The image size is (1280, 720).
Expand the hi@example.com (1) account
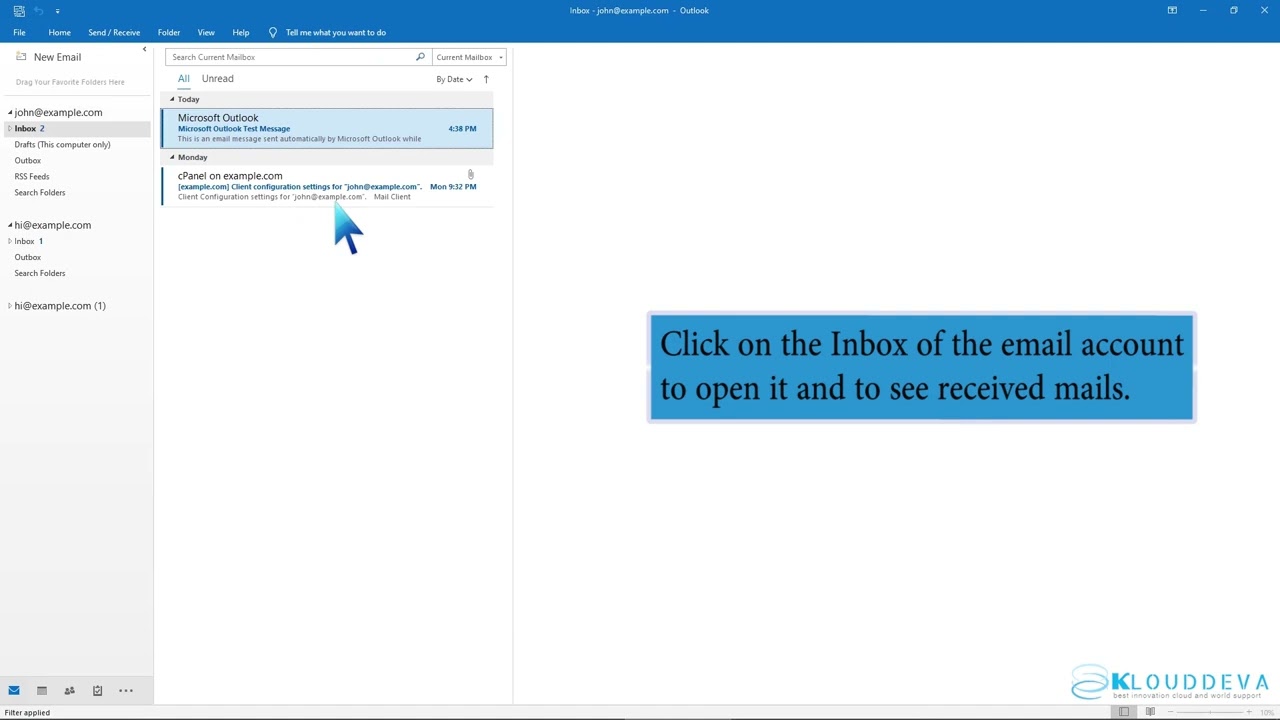[x=10, y=306]
